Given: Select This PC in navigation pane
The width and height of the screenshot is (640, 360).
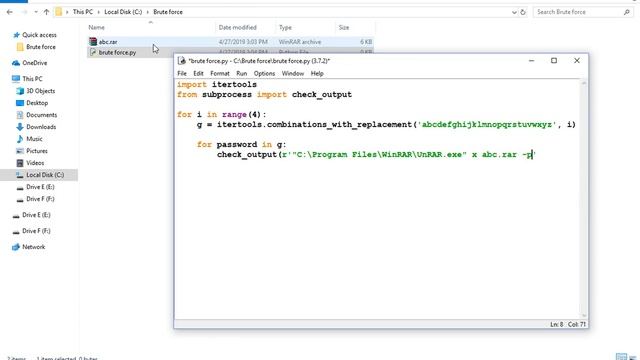Looking at the screenshot, I should (x=32, y=79).
